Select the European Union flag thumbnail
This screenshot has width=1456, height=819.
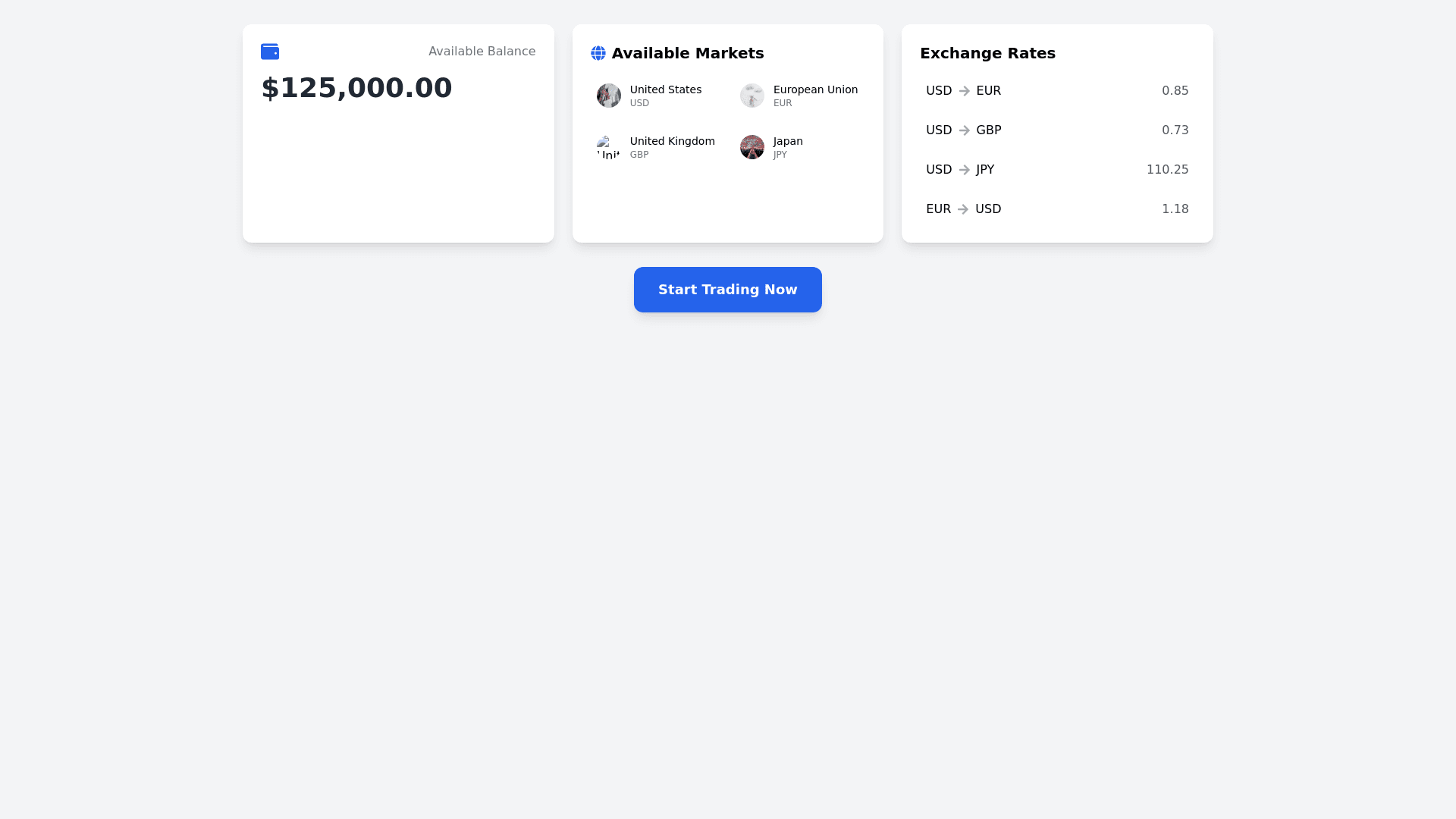click(x=752, y=96)
